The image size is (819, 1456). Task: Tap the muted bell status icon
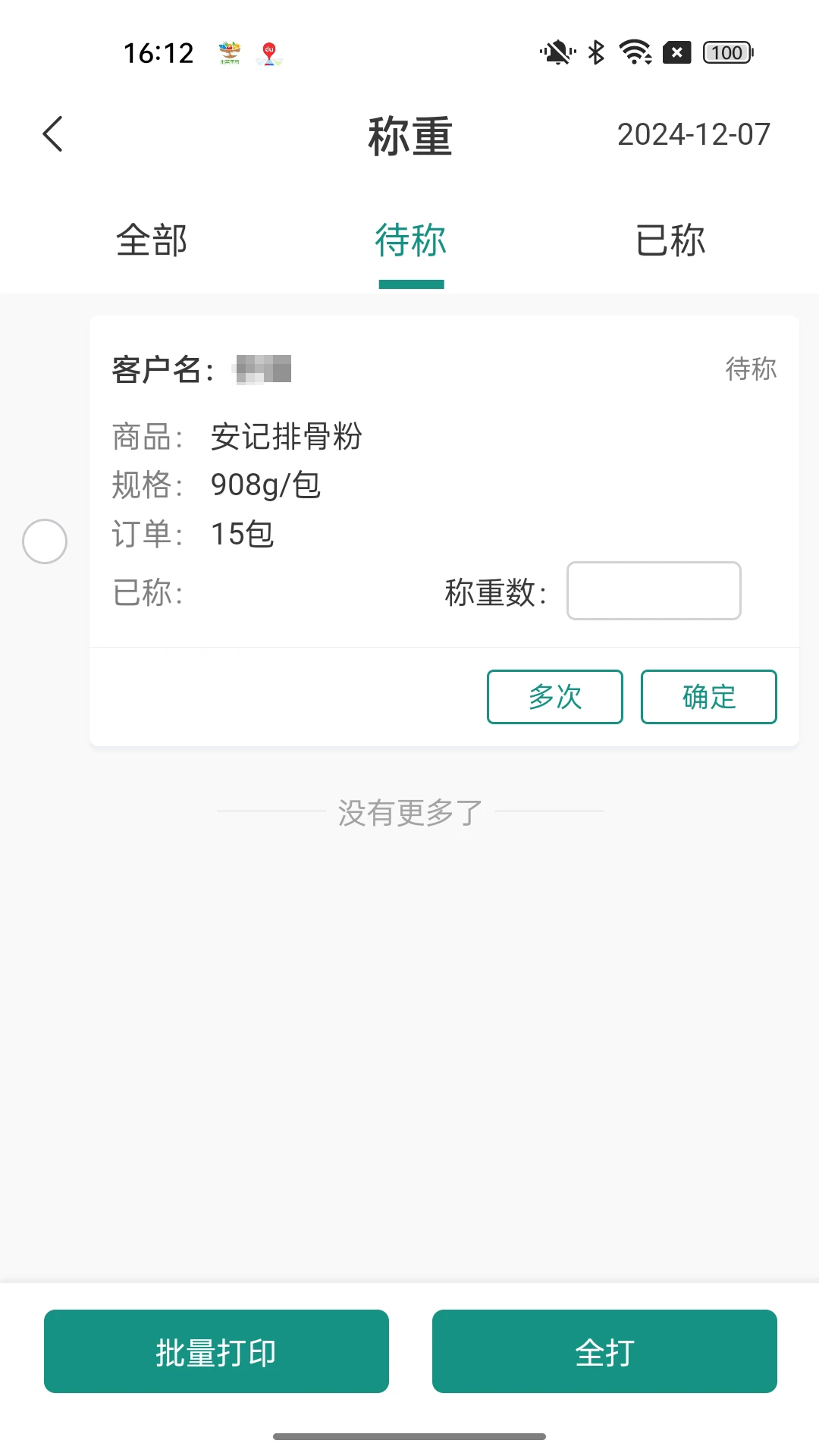557,53
